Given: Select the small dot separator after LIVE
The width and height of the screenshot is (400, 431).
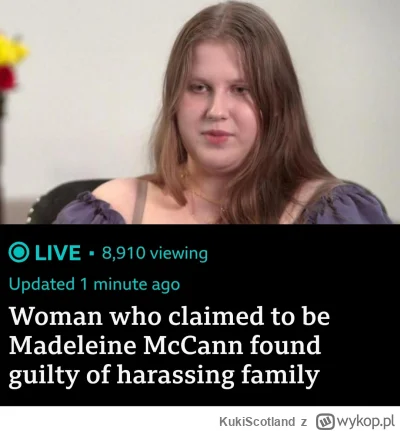Looking at the screenshot, I should point(91,253).
